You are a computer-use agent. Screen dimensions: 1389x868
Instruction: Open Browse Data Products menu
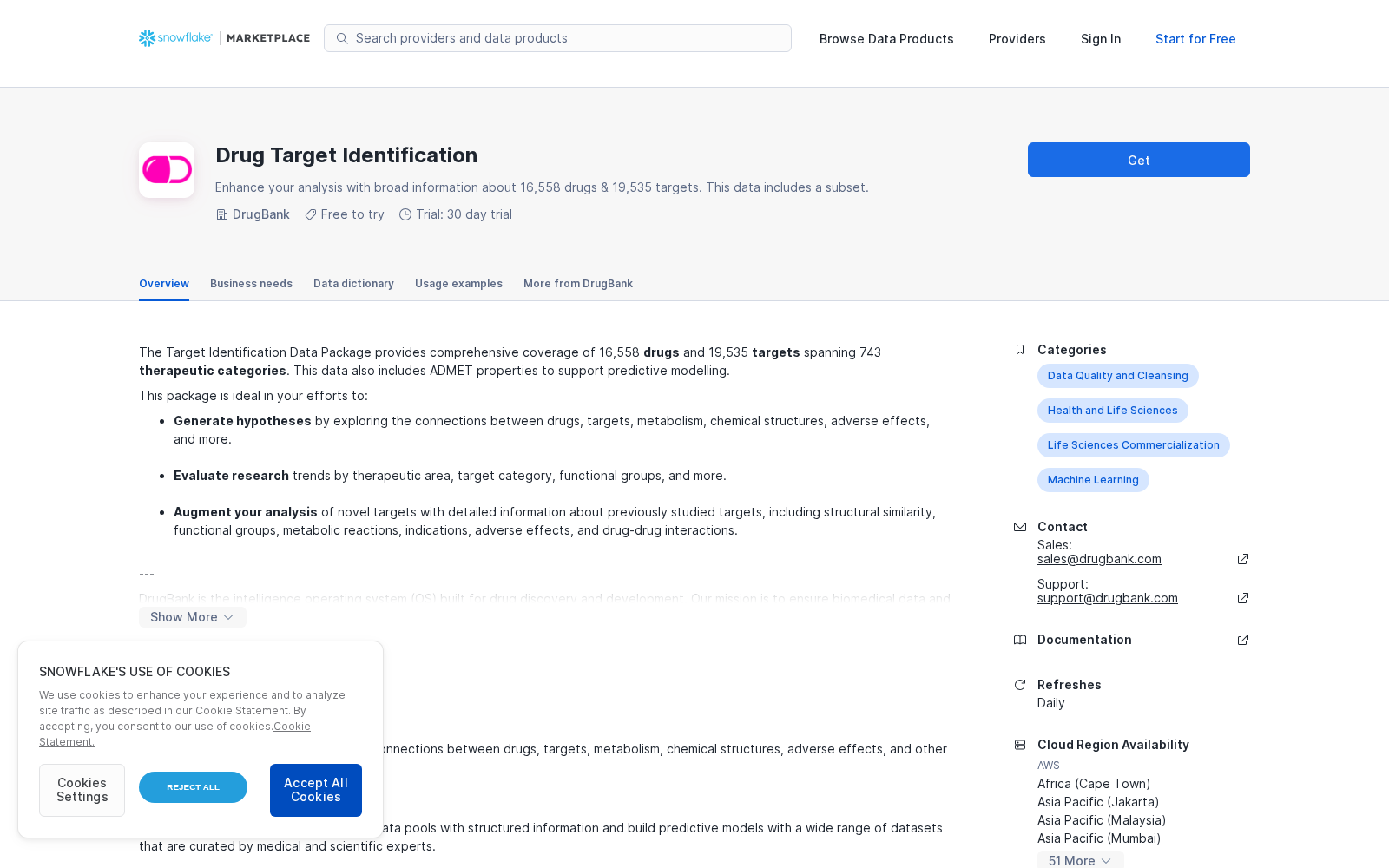coord(886,39)
